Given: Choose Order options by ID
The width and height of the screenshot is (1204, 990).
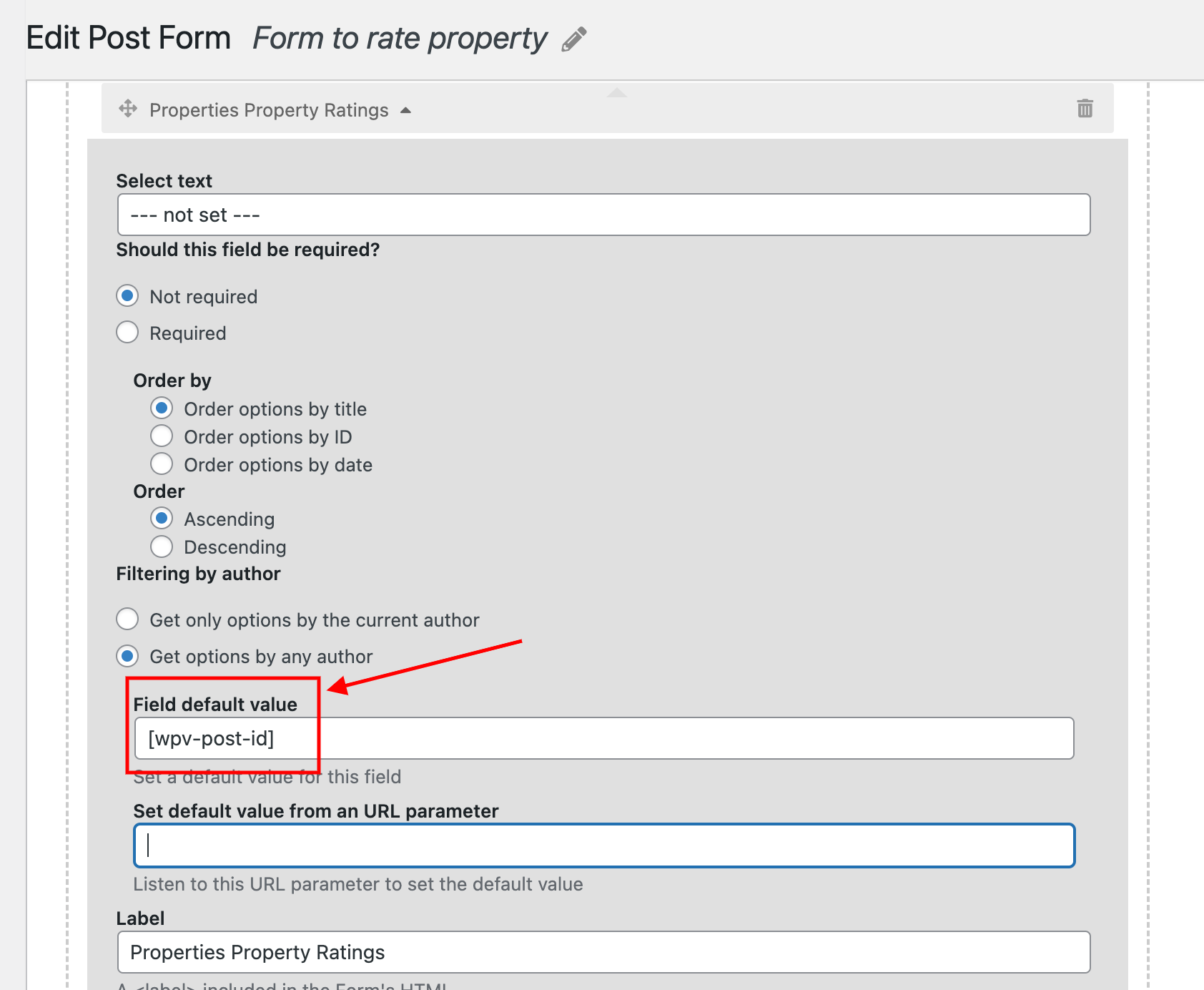Looking at the screenshot, I should point(162,436).
